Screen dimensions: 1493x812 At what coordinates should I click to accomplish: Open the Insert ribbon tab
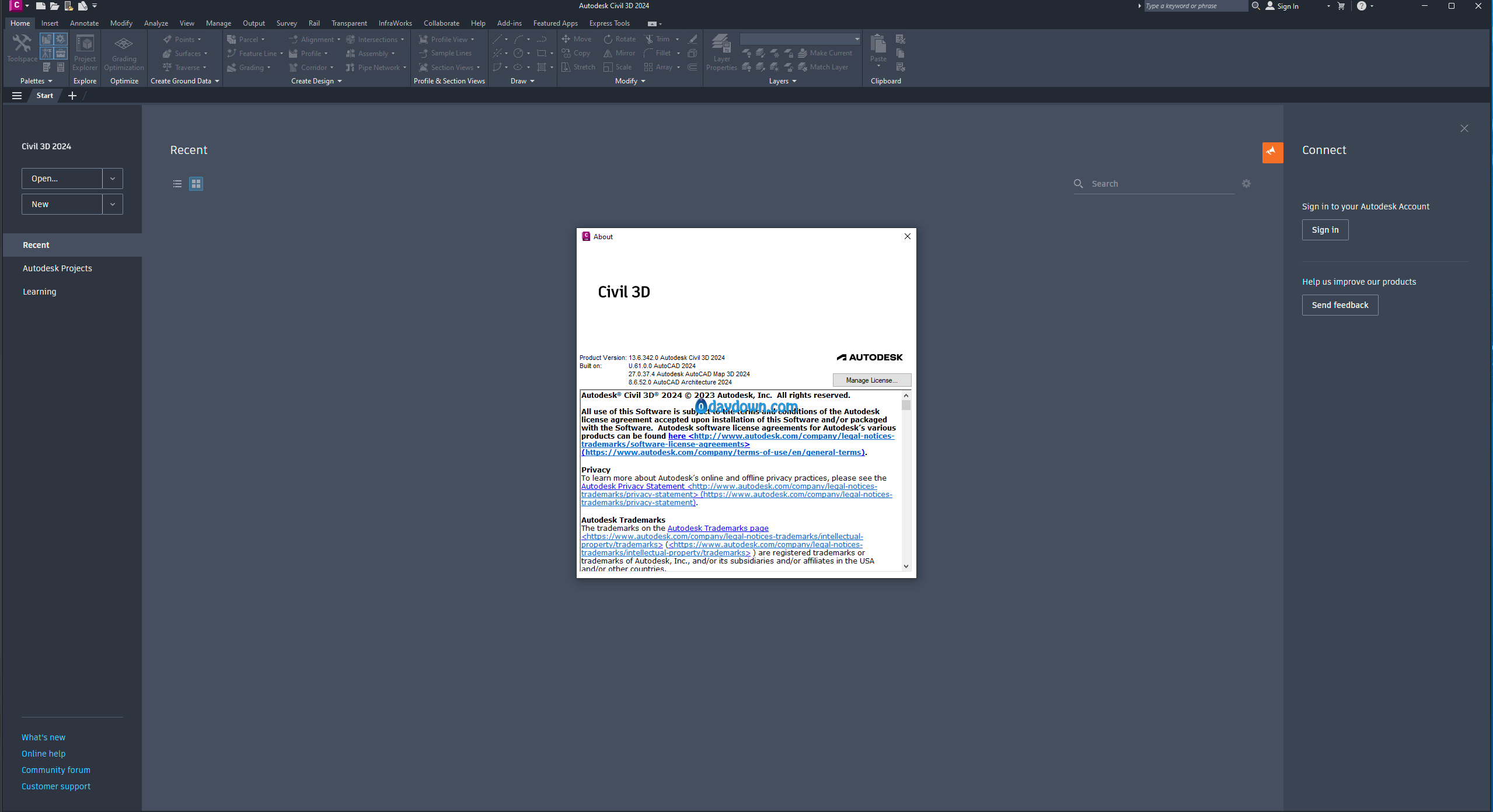tap(50, 23)
